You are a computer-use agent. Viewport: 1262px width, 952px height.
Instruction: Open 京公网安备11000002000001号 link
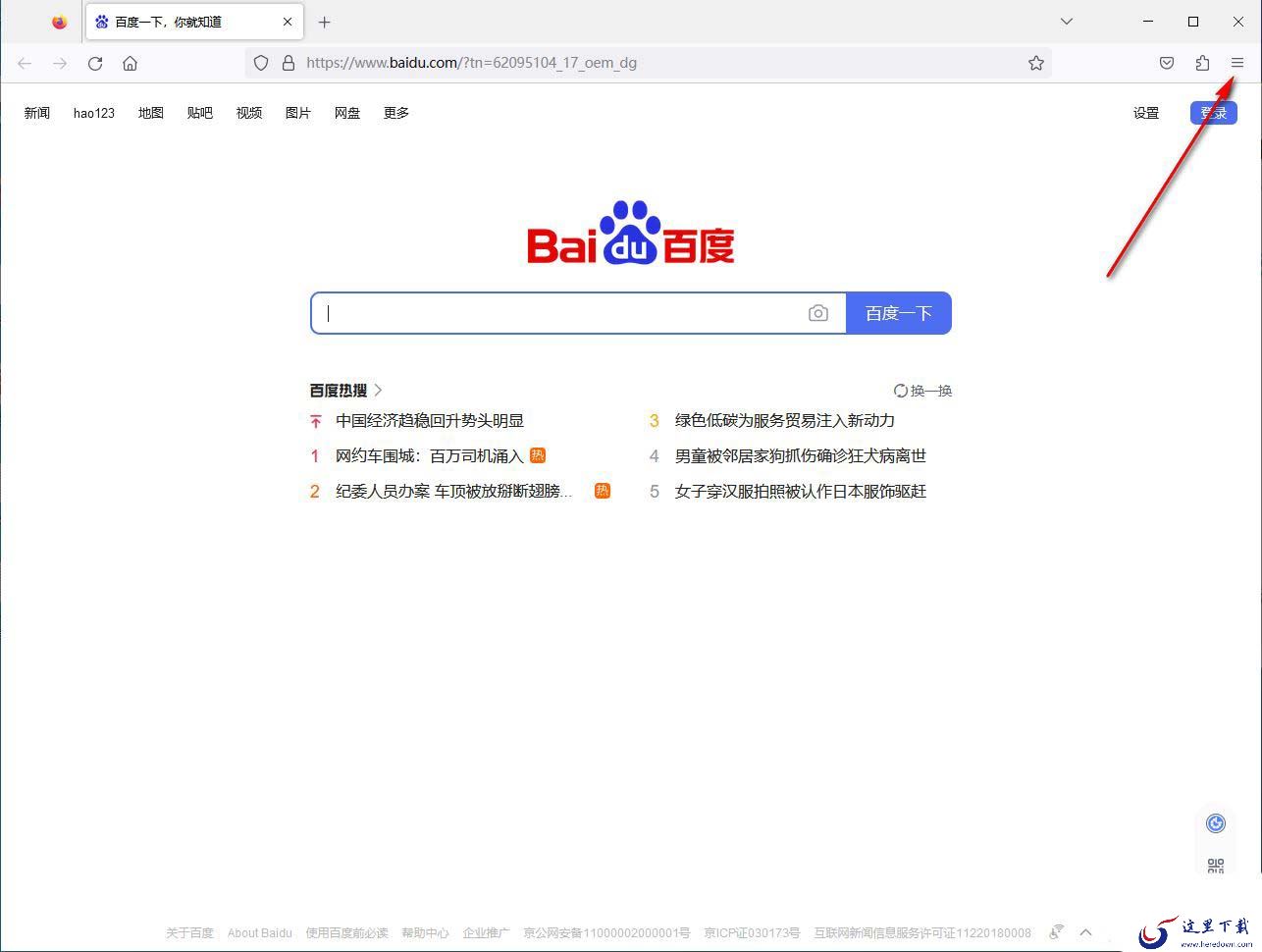(606, 932)
